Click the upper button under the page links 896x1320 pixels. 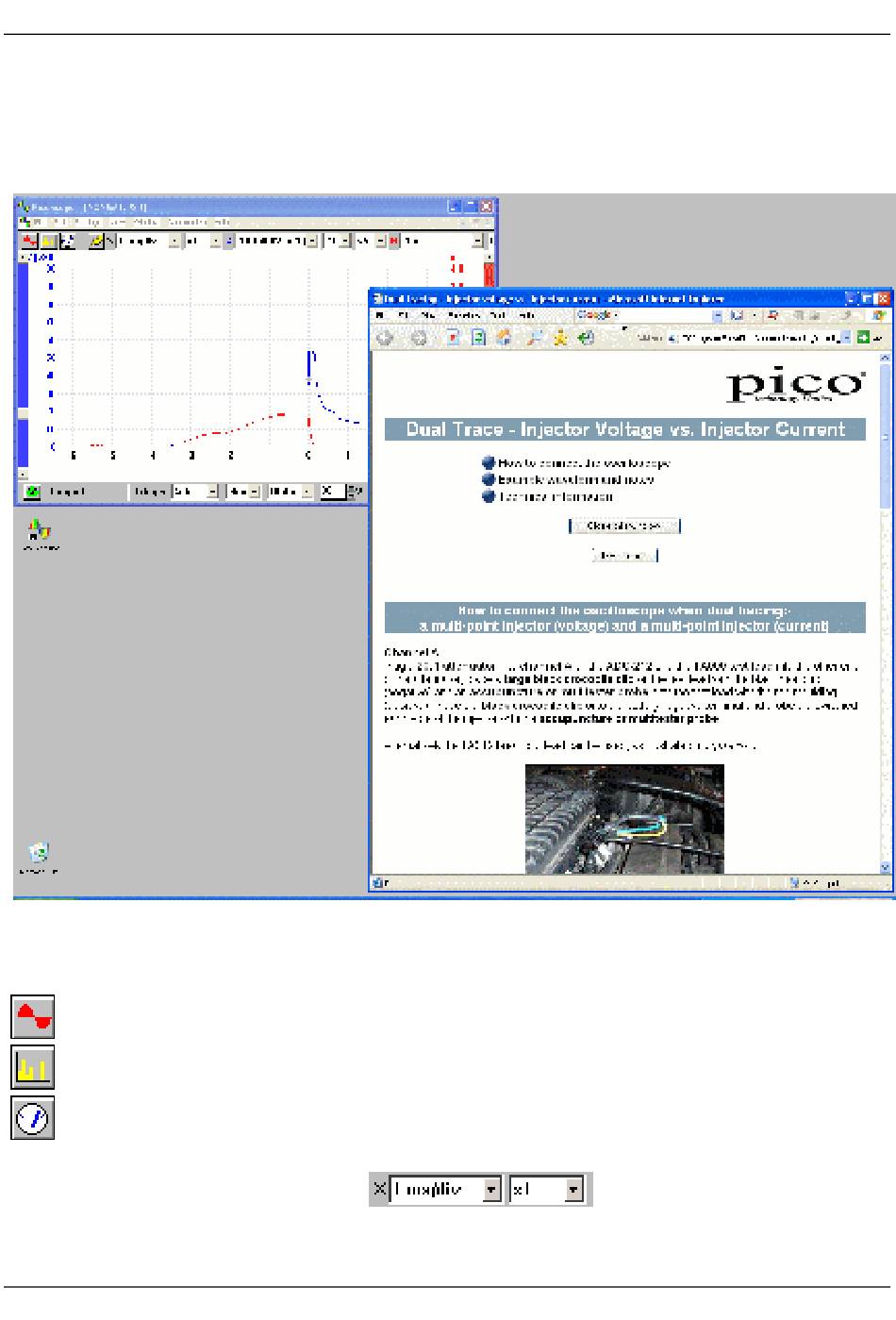pyautogui.click(x=624, y=526)
